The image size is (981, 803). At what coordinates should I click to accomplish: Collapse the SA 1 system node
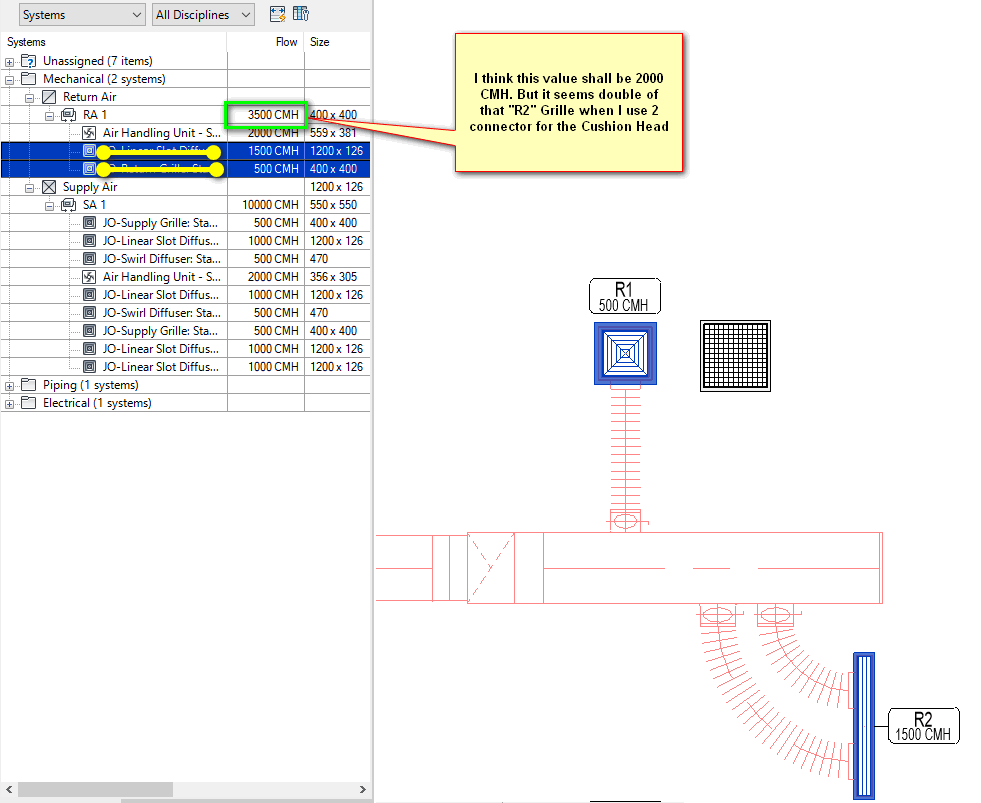click(49, 207)
